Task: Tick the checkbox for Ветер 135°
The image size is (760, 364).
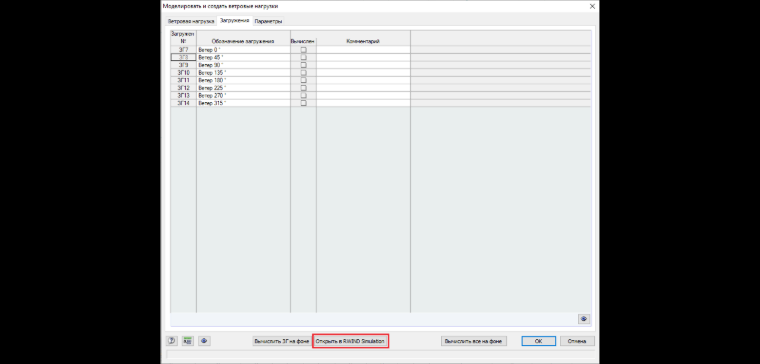Action: (x=303, y=73)
